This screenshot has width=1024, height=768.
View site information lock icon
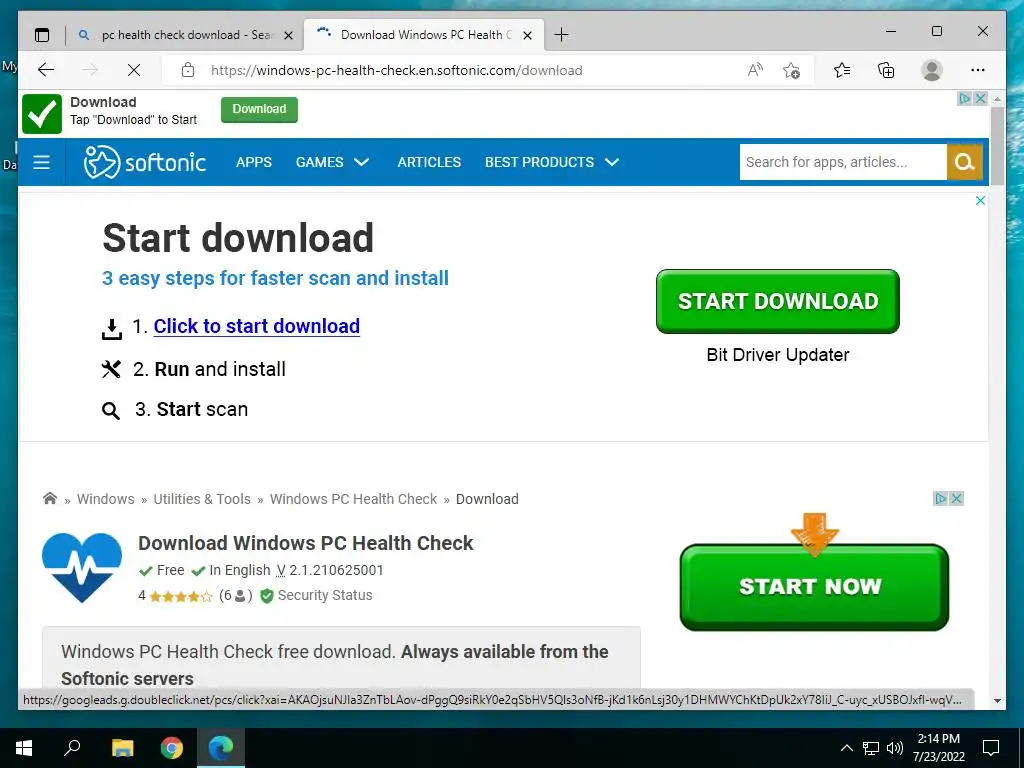click(x=188, y=70)
